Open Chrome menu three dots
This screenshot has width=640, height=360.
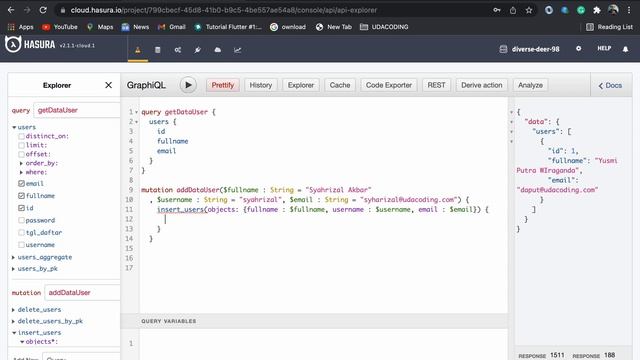(629, 10)
